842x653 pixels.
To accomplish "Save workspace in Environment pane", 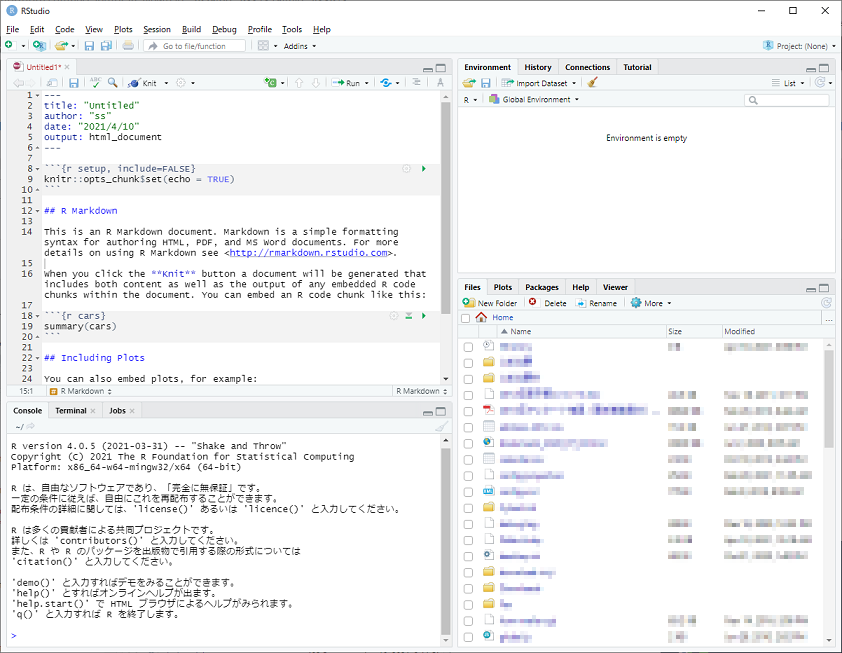I will pyautogui.click(x=485, y=83).
